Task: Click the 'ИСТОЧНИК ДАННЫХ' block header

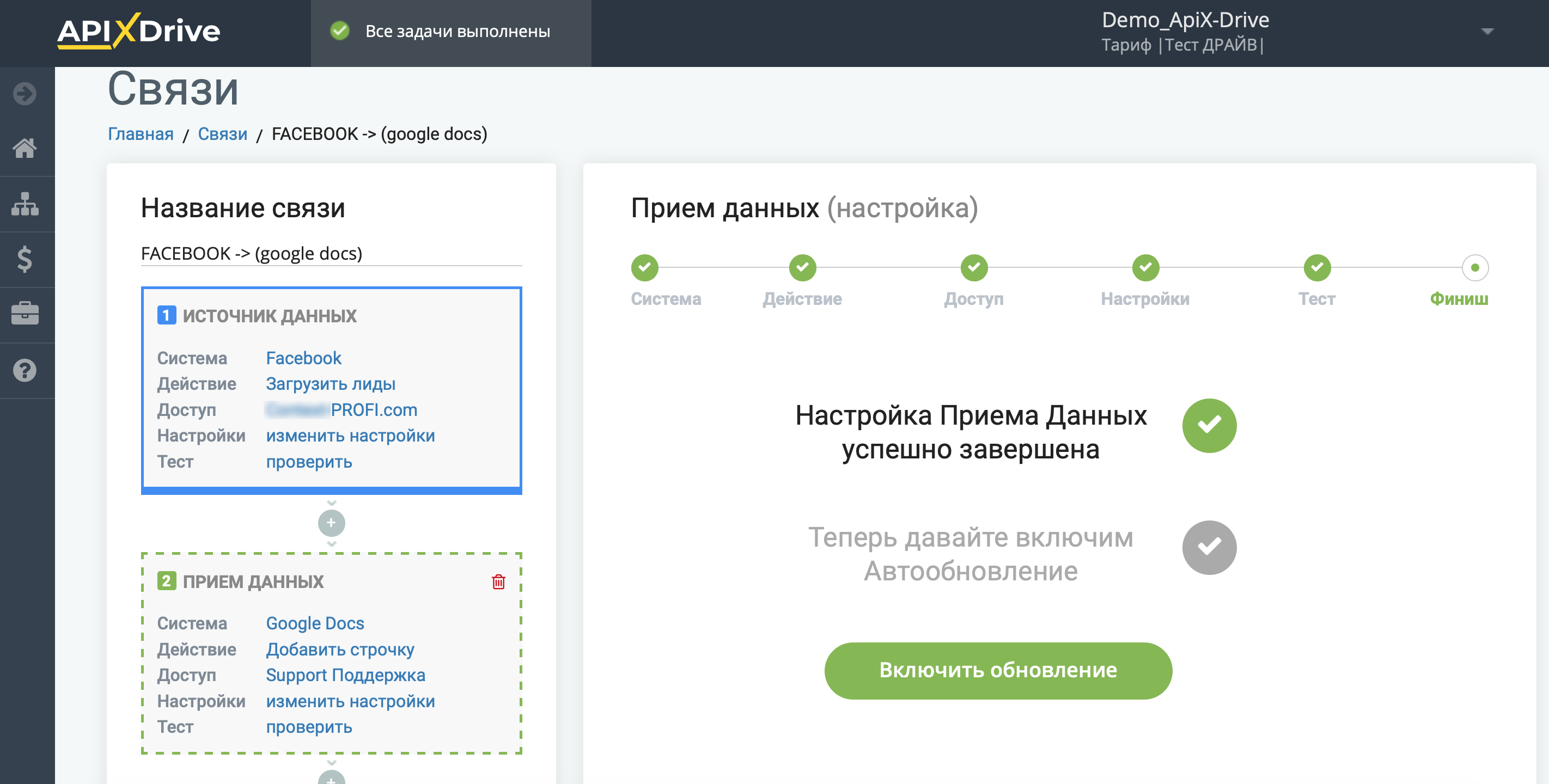Action: pos(270,316)
